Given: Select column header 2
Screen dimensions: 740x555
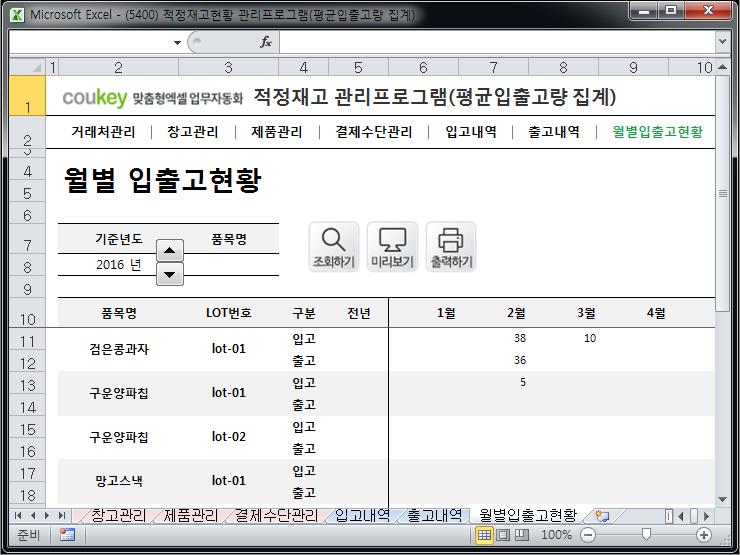Looking at the screenshot, I should coord(118,67).
